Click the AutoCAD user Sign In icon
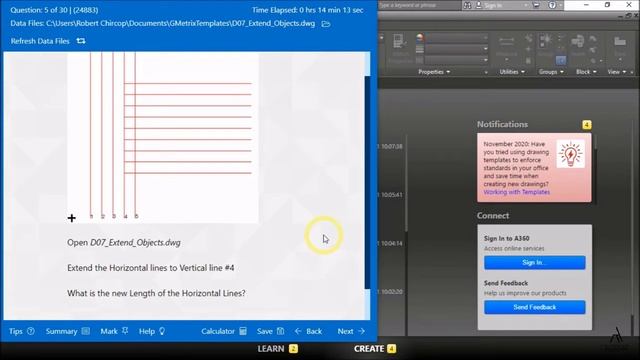The height and width of the screenshot is (360, 640). tap(479, 5)
